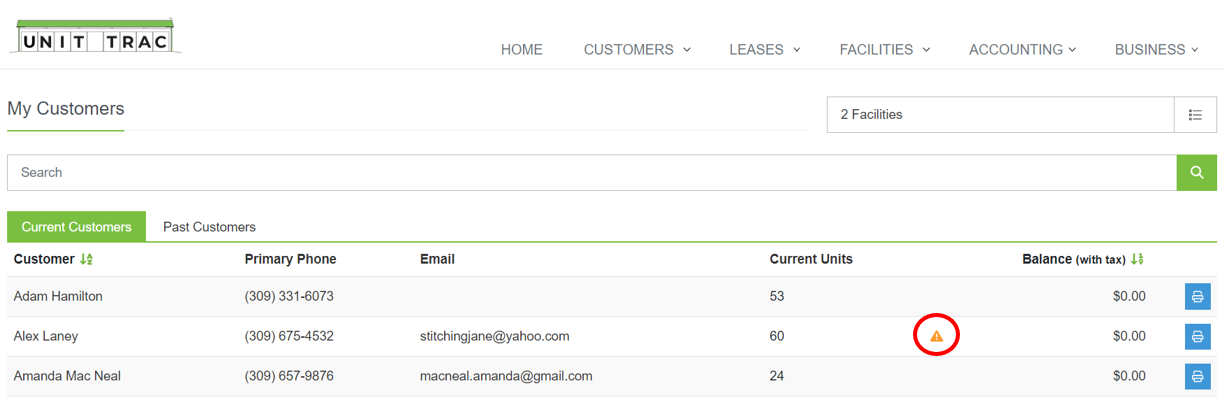Open the facilities list icon button
The width and height of the screenshot is (1226, 408).
1195,115
